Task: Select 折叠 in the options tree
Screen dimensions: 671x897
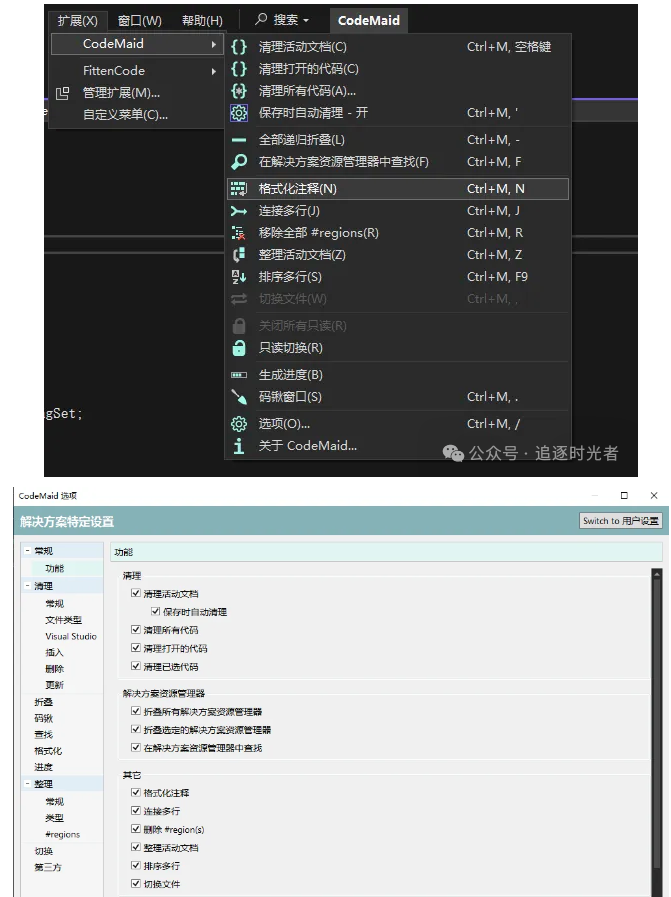Action: point(43,702)
